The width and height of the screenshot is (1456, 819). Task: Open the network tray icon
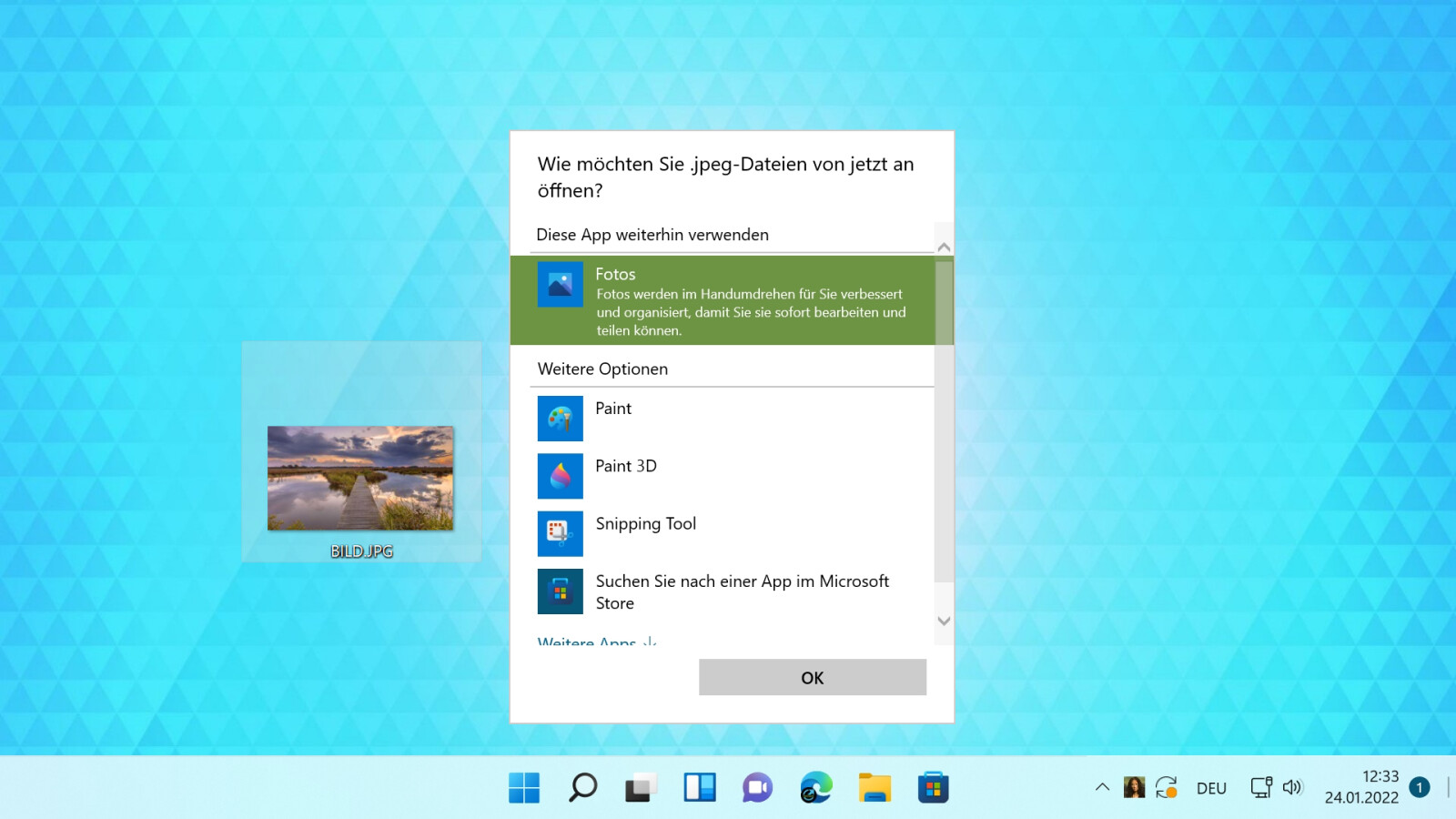(x=1261, y=787)
